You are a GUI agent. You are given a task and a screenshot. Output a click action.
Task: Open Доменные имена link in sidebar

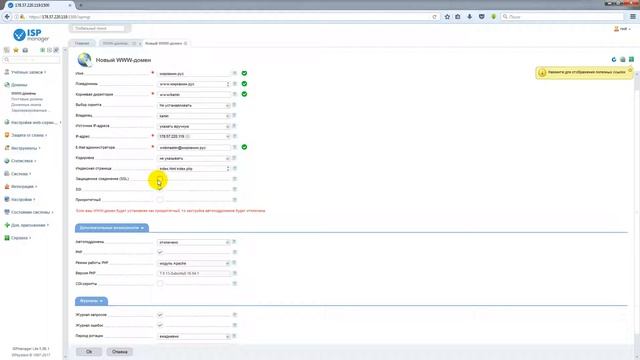pos(26,105)
